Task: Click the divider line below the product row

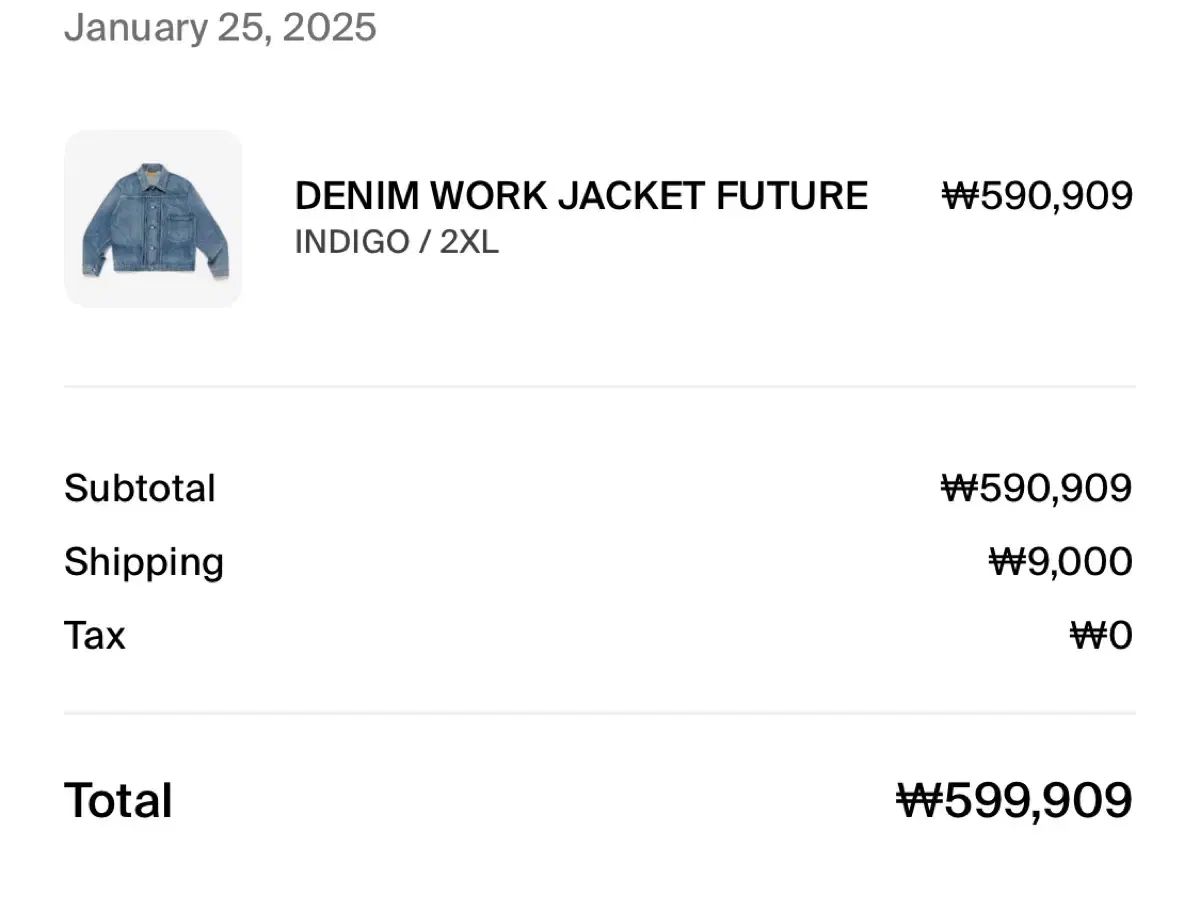Action: 600,386
